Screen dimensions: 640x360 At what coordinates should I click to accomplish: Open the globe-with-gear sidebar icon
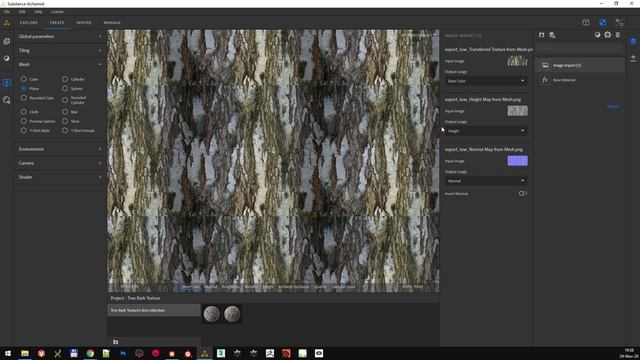[x=7, y=100]
